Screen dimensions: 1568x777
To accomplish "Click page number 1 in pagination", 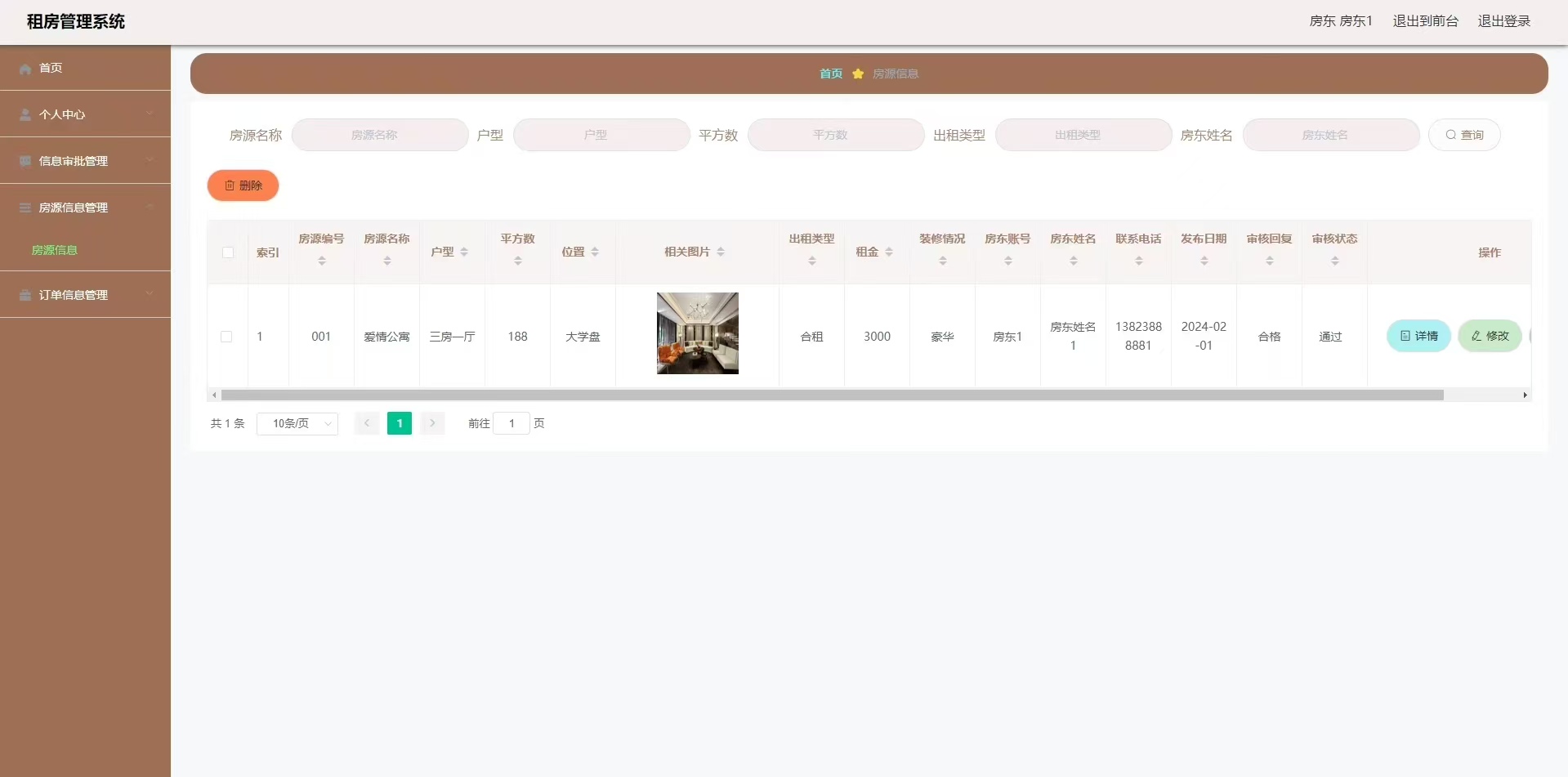I will tap(400, 423).
